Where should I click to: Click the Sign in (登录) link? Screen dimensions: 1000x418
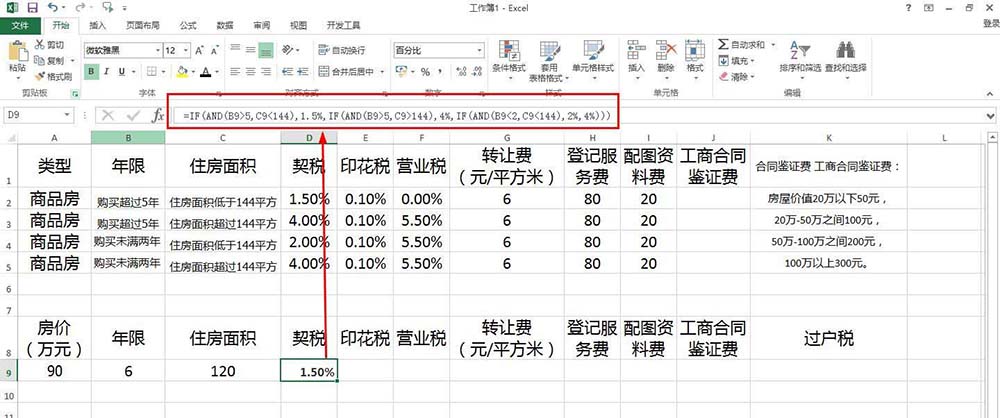click(x=990, y=25)
